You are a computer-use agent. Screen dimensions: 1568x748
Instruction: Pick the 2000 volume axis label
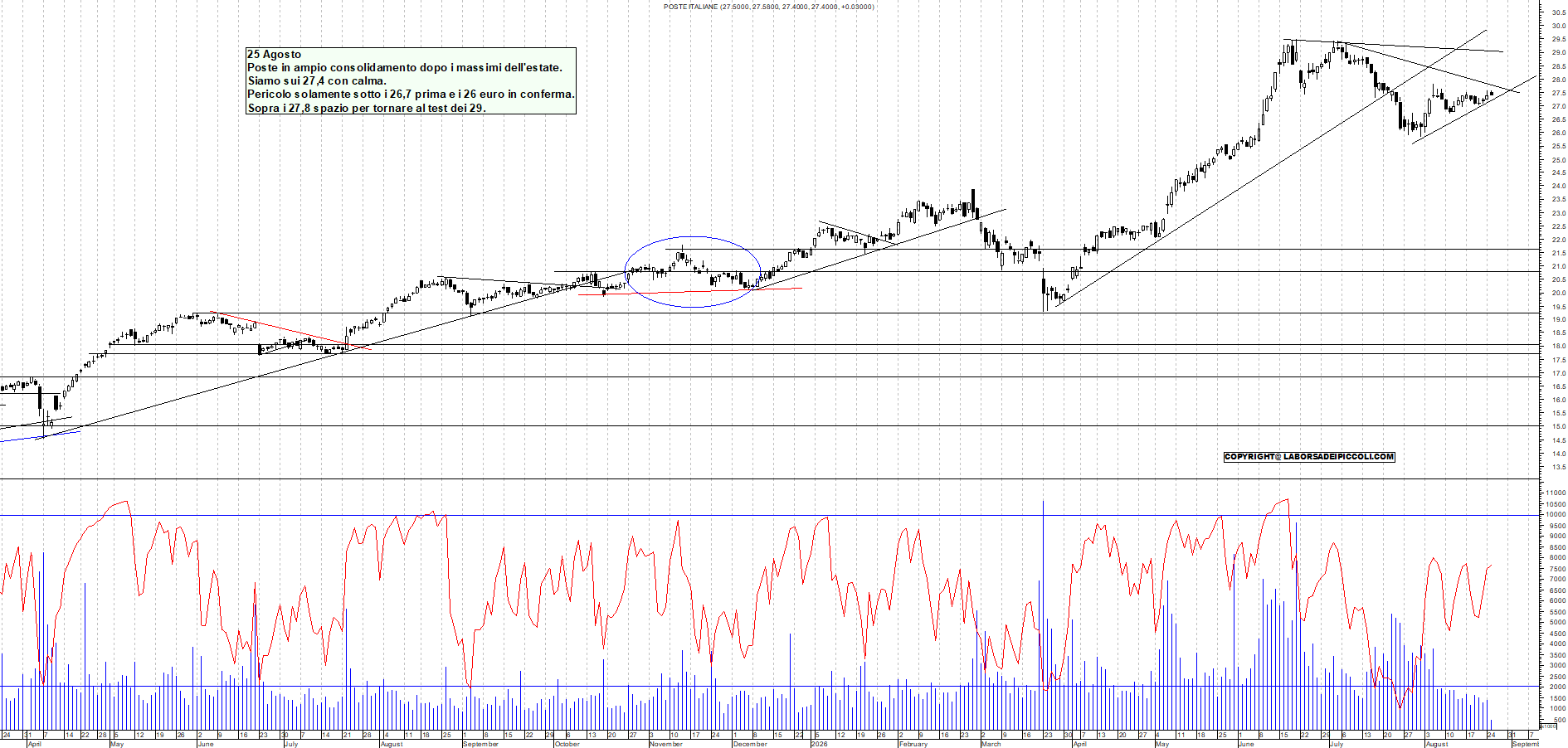tap(1556, 687)
